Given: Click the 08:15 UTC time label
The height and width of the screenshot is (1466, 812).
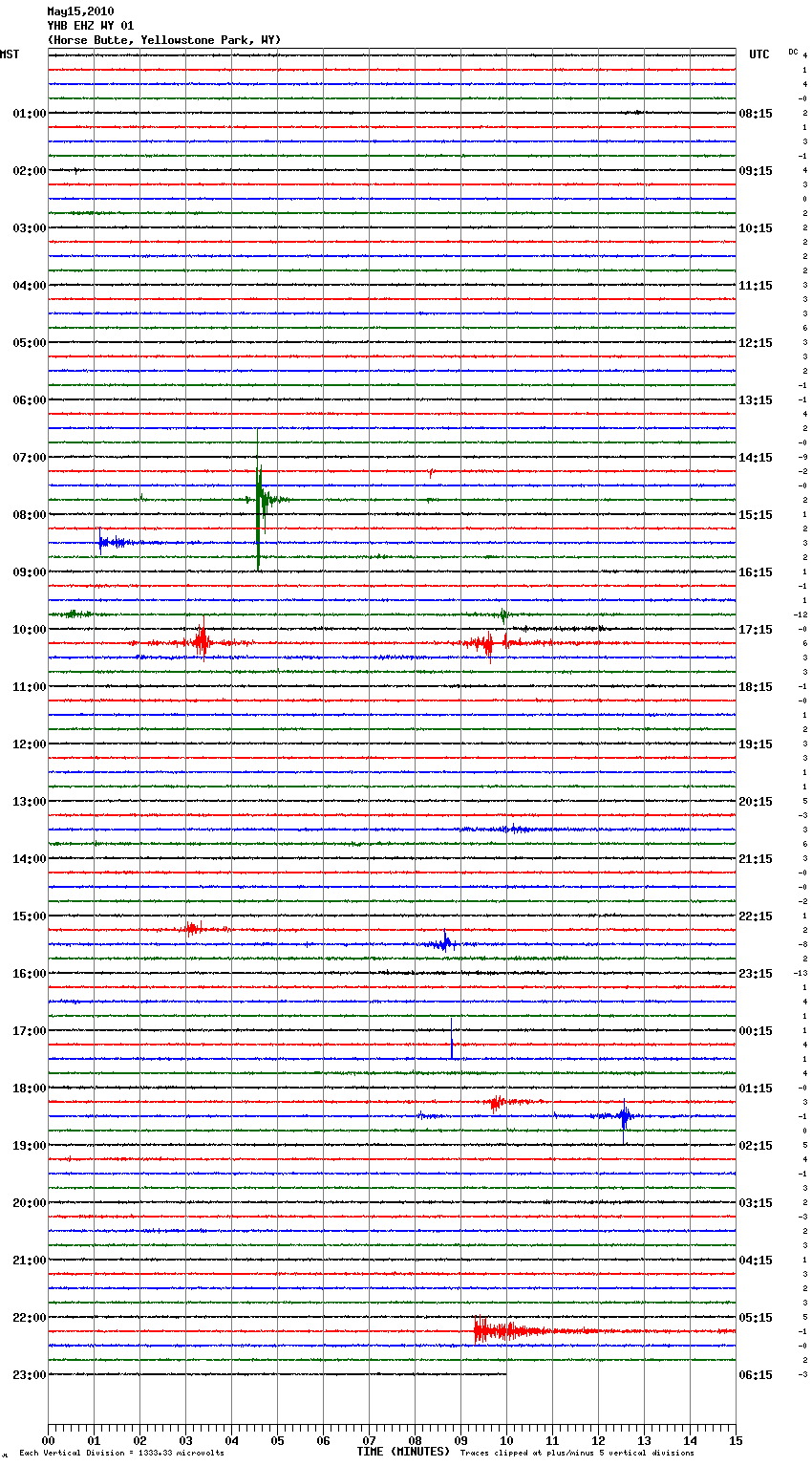Looking at the screenshot, I should (x=756, y=114).
